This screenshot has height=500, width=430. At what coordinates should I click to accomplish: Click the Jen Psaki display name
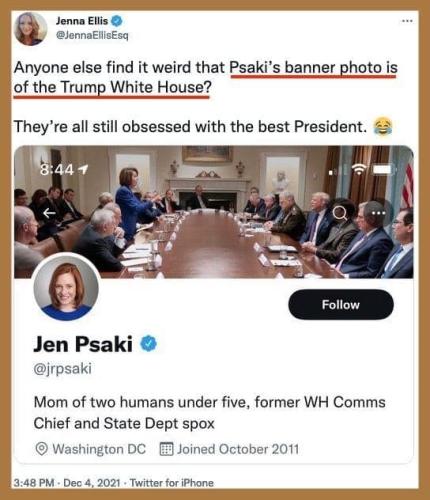coord(83,344)
